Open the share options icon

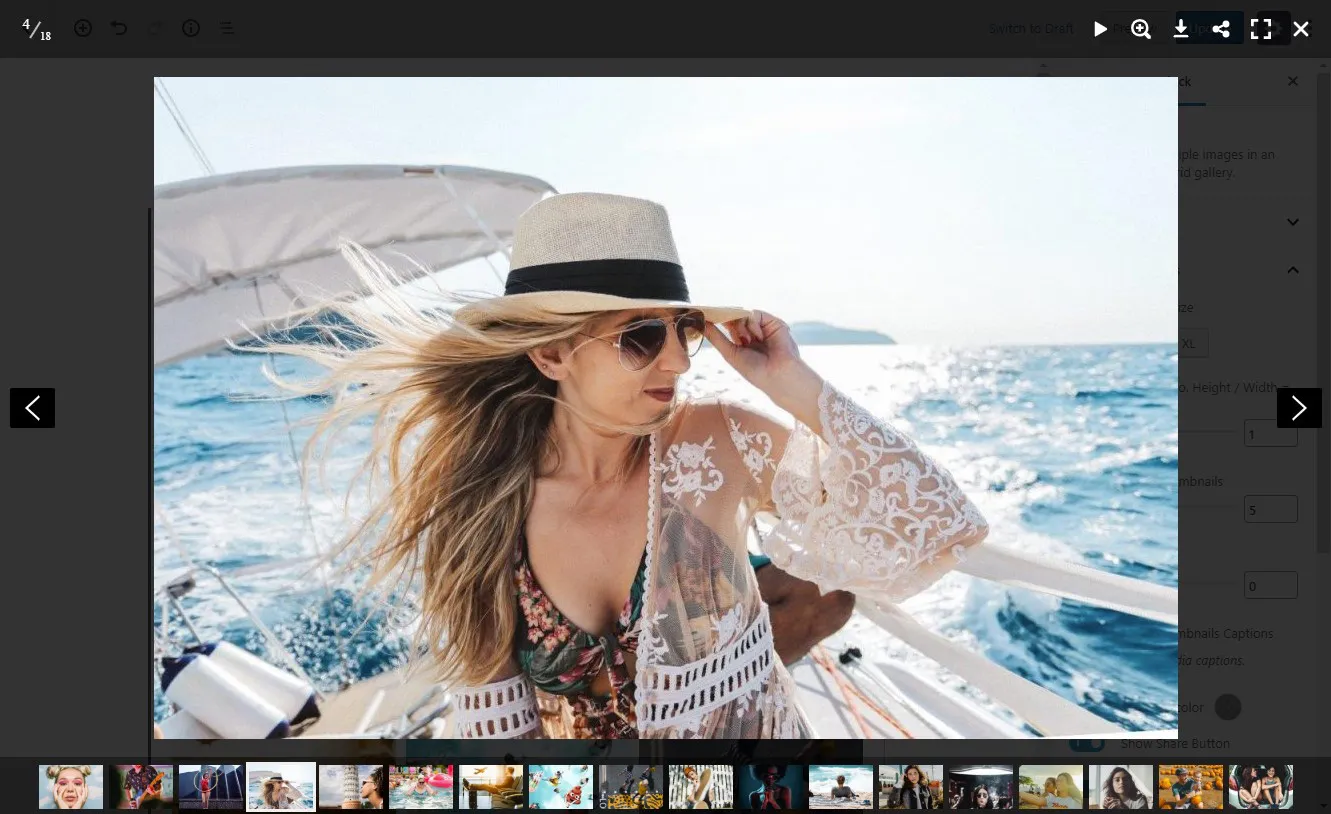[x=1221, y=29]
